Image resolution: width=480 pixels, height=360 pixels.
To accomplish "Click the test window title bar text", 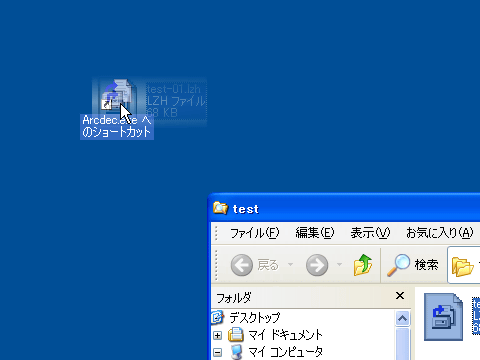I will (x=246, y=209).
